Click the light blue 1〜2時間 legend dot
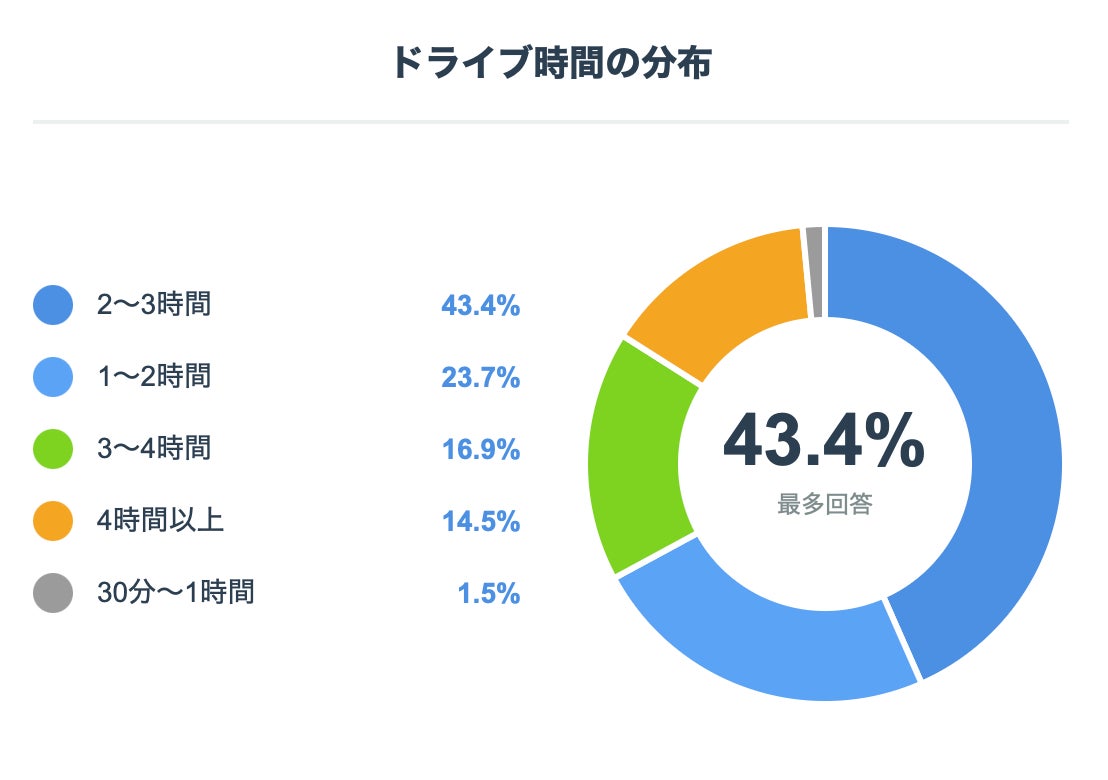The image size is (1108, 780). [53, 377]
